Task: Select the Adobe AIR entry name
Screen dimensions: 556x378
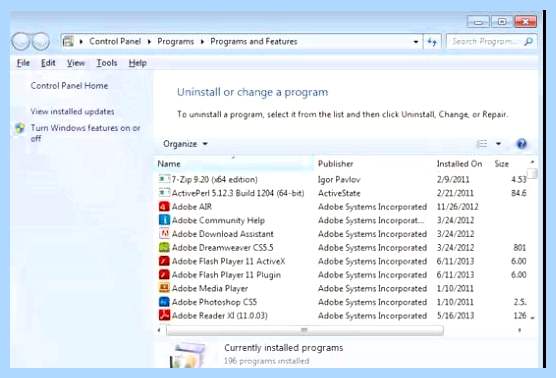Action: pos(192,206)
